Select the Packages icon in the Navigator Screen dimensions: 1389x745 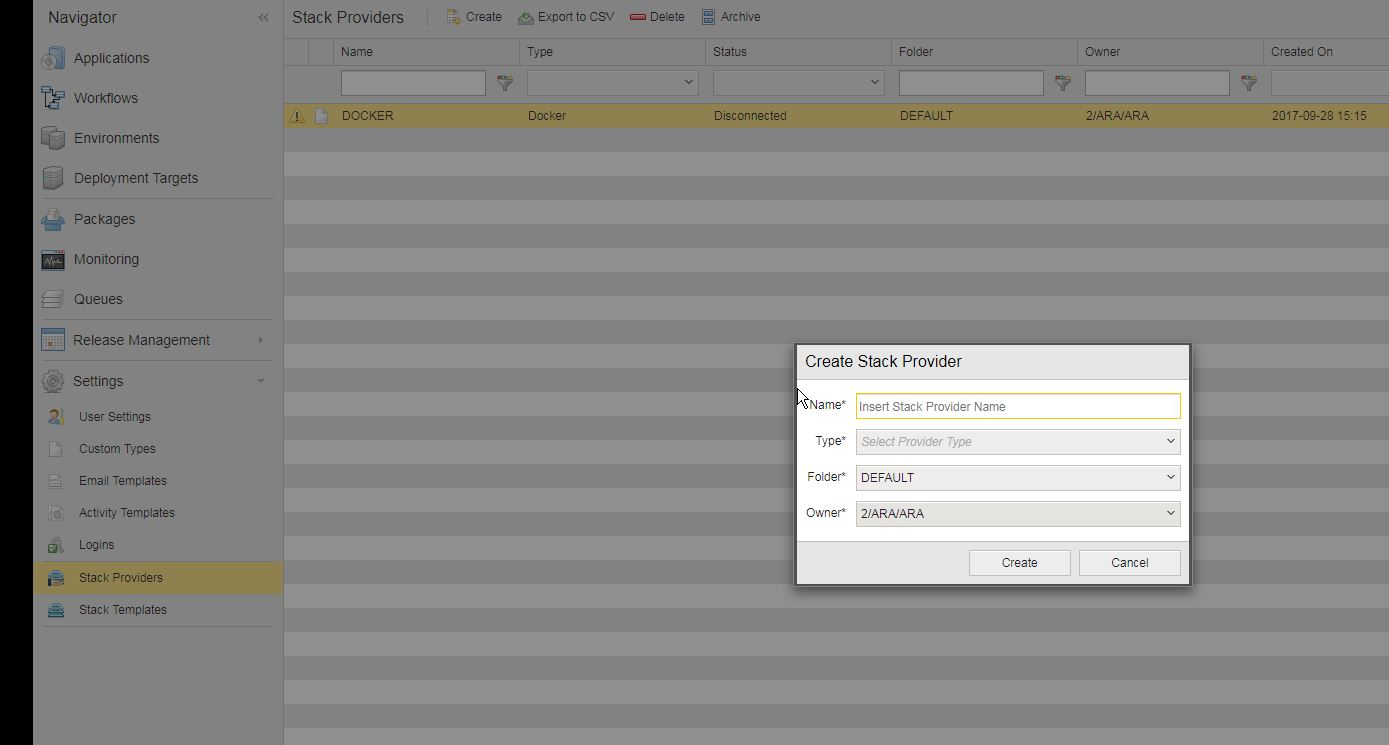(52, 219)
